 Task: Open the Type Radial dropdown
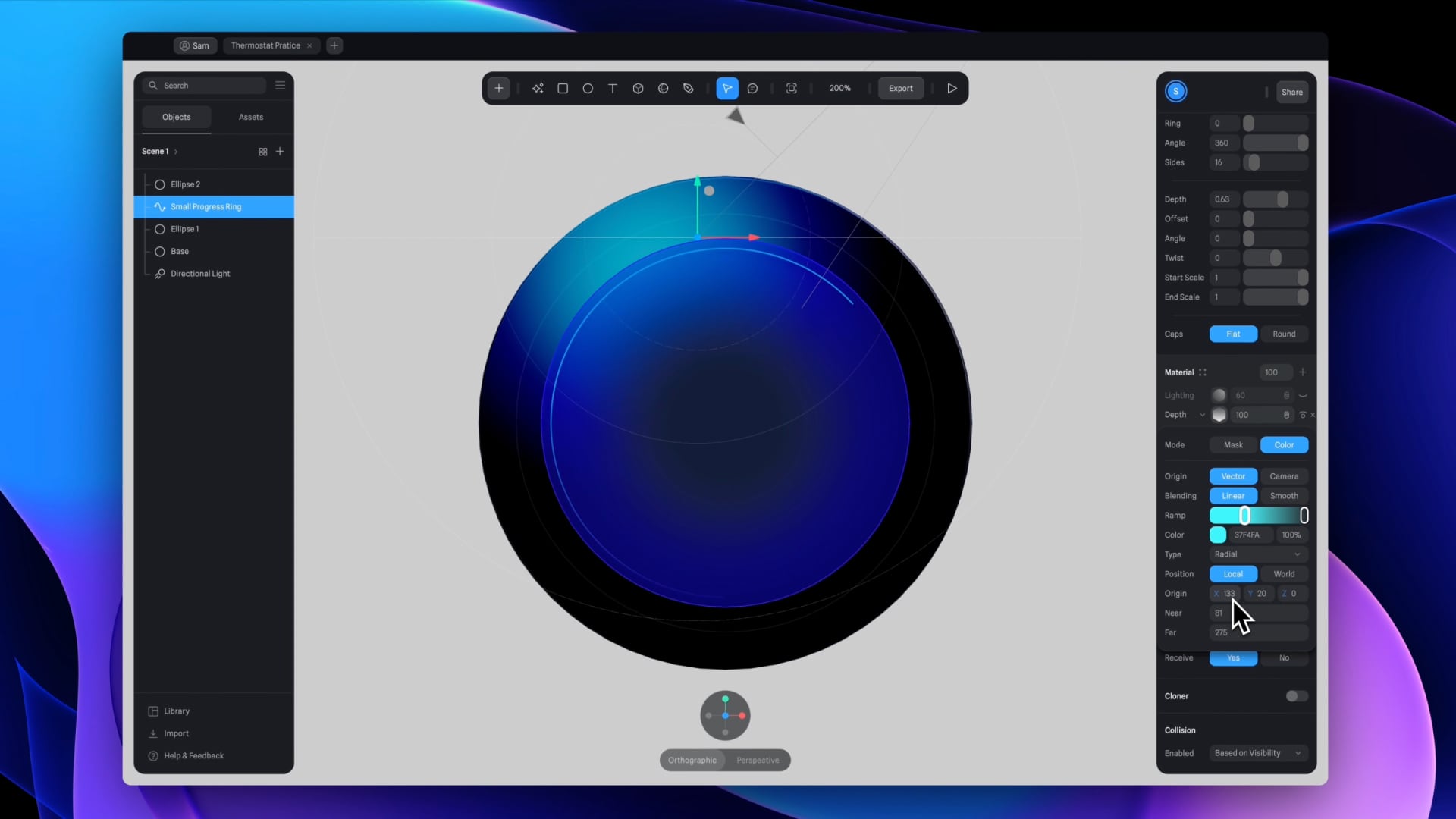pos(1257,554)
